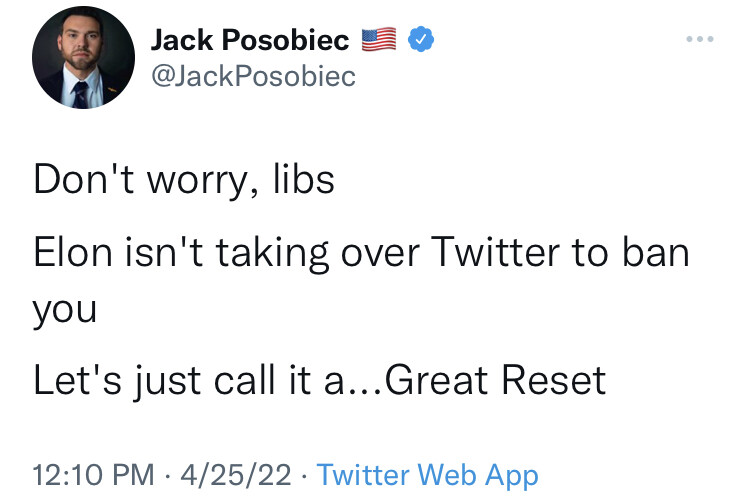Image resolution: width=730 pixels, height=503 pixels.
Task: Open Jack Posobiec's circular profile photo
Action: click(83, 57)
